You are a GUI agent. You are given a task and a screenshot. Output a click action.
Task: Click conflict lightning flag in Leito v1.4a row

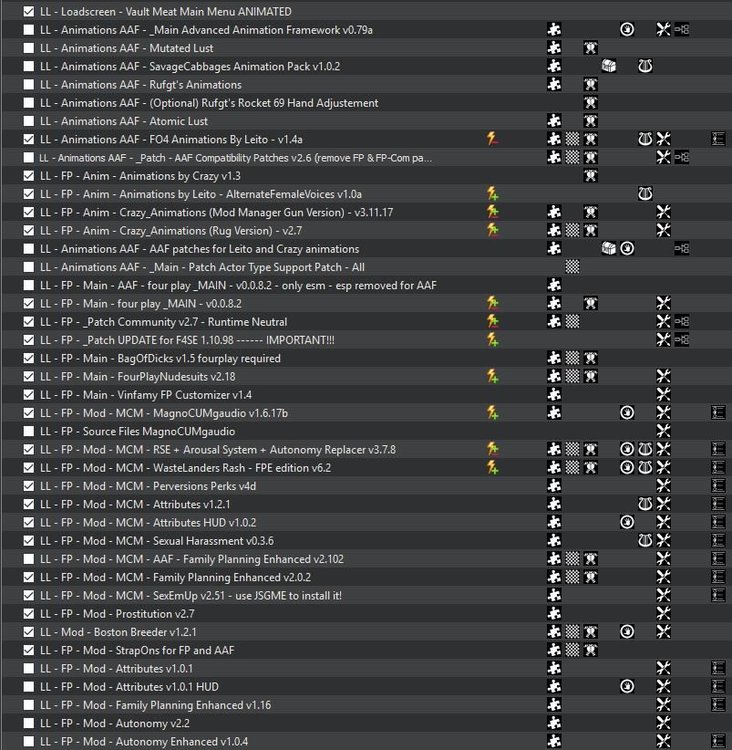point(492,139)
